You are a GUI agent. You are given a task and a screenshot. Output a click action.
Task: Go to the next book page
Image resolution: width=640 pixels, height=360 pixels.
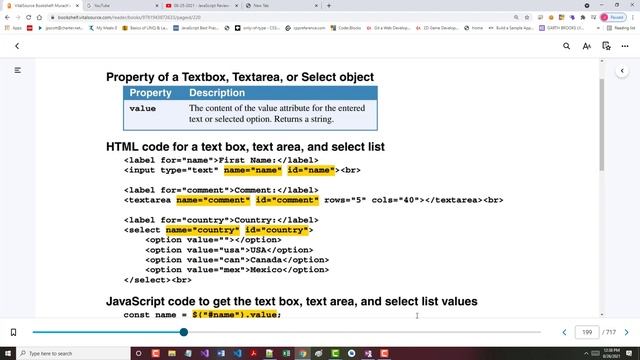pos(627,332)
